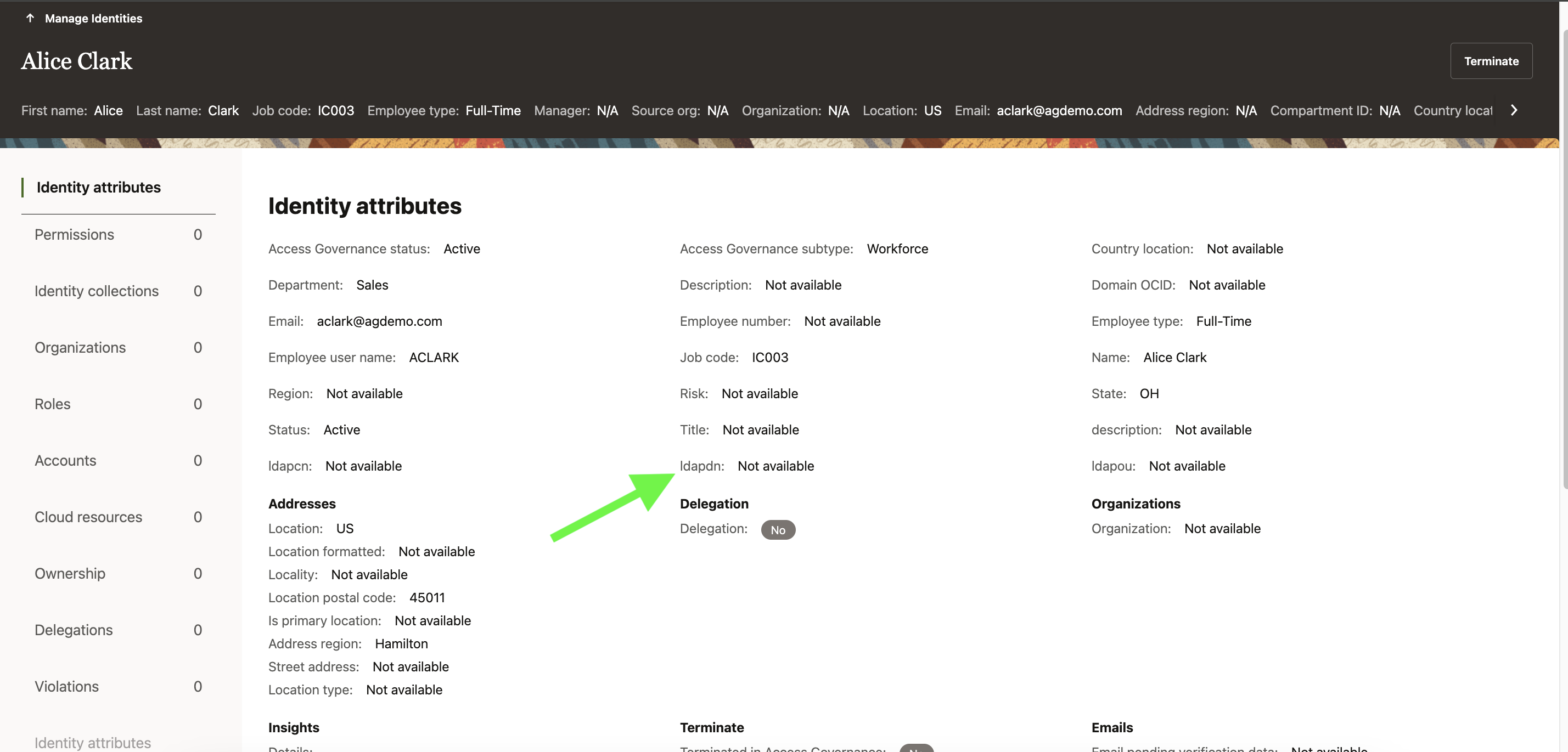This screenshot has height=752, width=1568.
Task: Select Delegations in the sidebar
Action: point(73,630)
